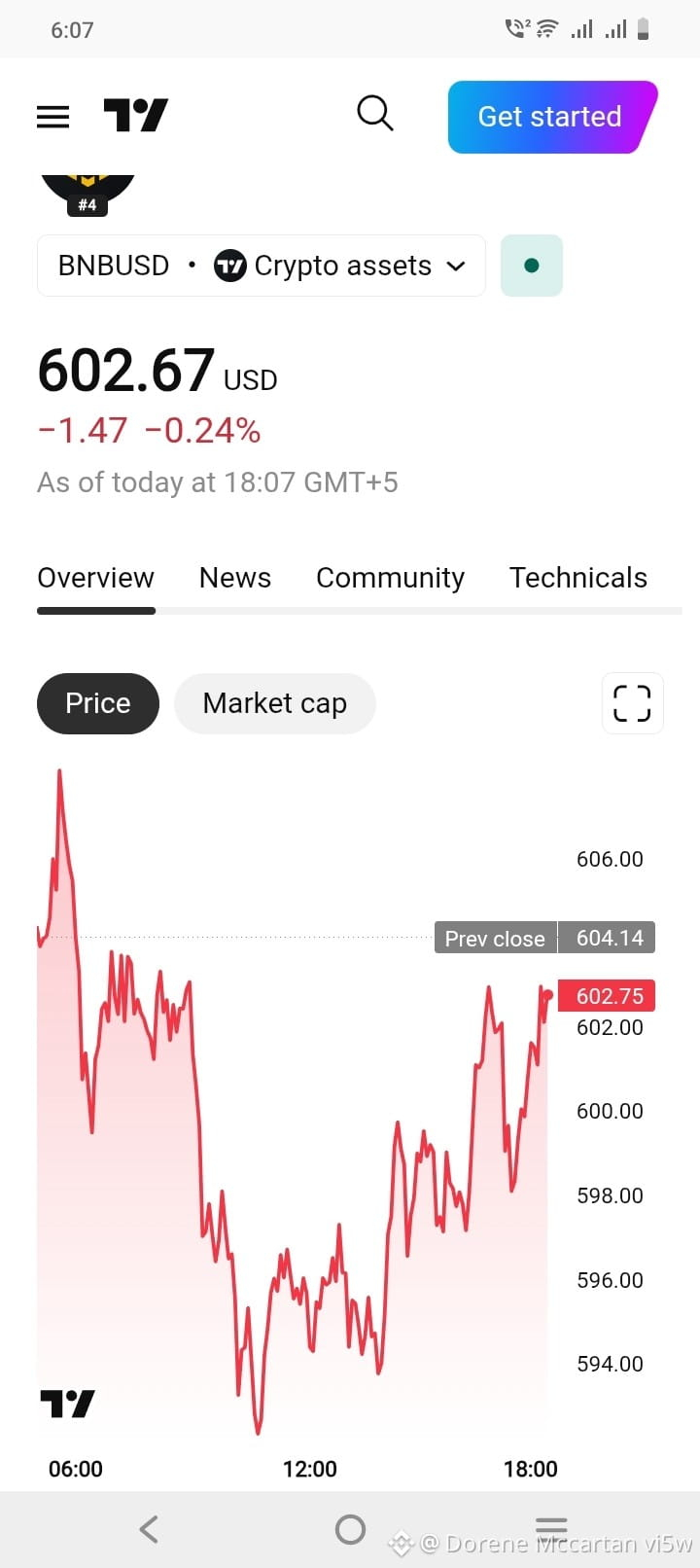Tap the BNB coin logo badge
Viewport: 700px width, 1568px height.
coord(87,196)
